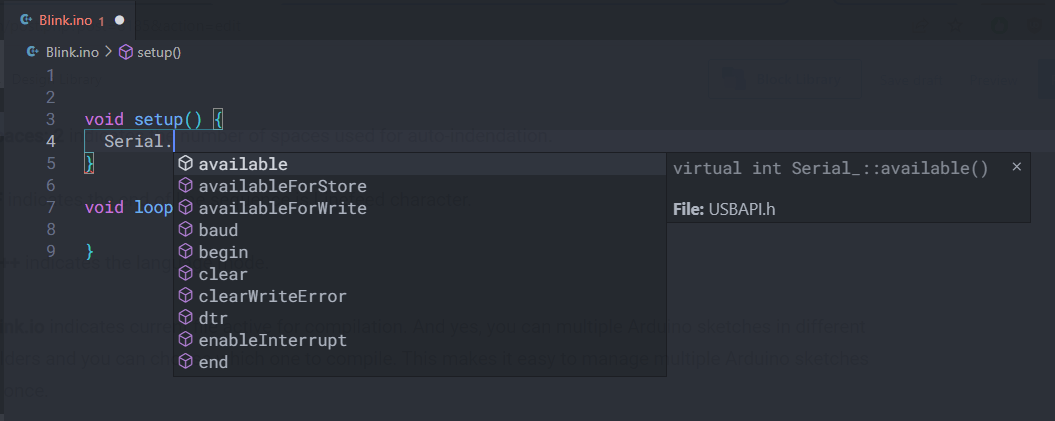Choose 'availableForStore' suggestion
The width and height of the screenshot is (1055, 421).
coord(420,186)
